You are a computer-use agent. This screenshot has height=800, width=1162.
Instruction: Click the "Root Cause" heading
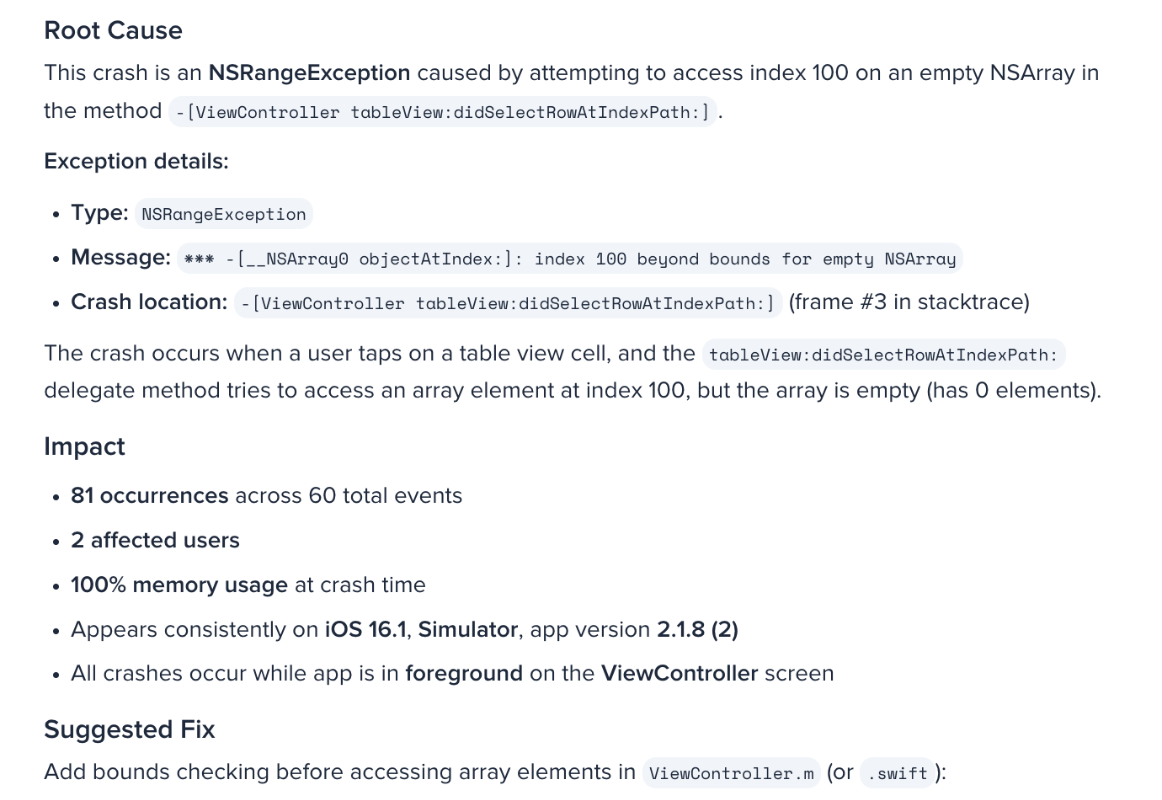tap(113, 30)
